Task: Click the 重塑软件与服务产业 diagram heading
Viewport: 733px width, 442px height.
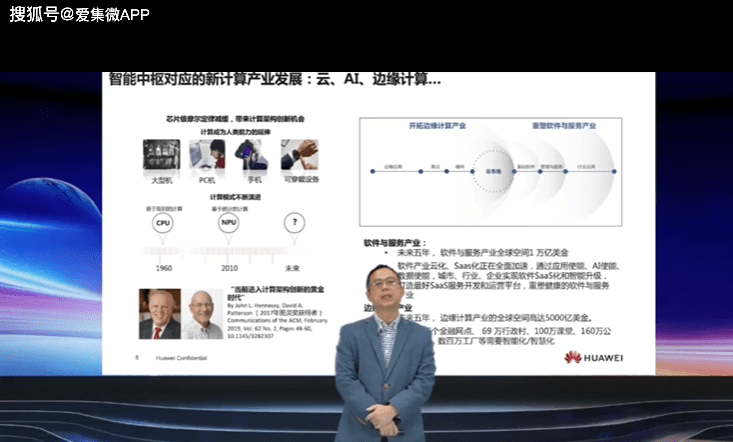Action: pos(564,126)
